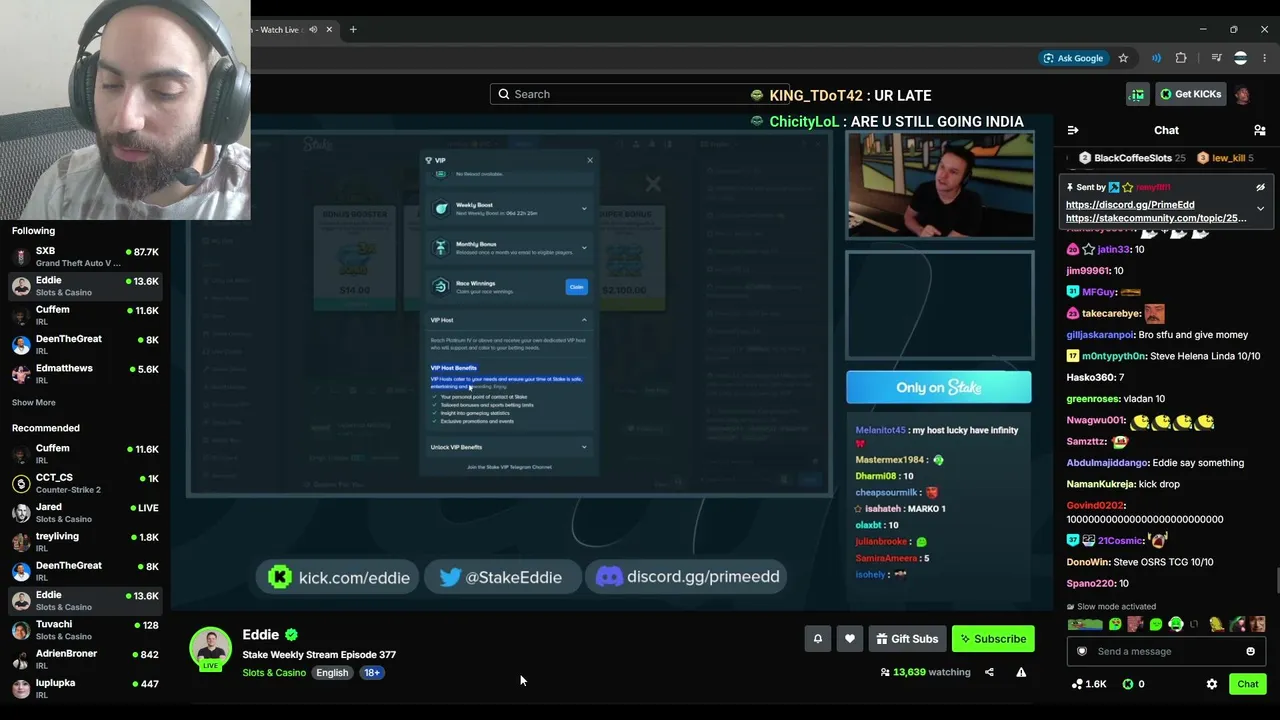Open the user profile avatar menu
Image resolution: width=1280 pixels, height=720 pixels.
(x=1242, y=95)
